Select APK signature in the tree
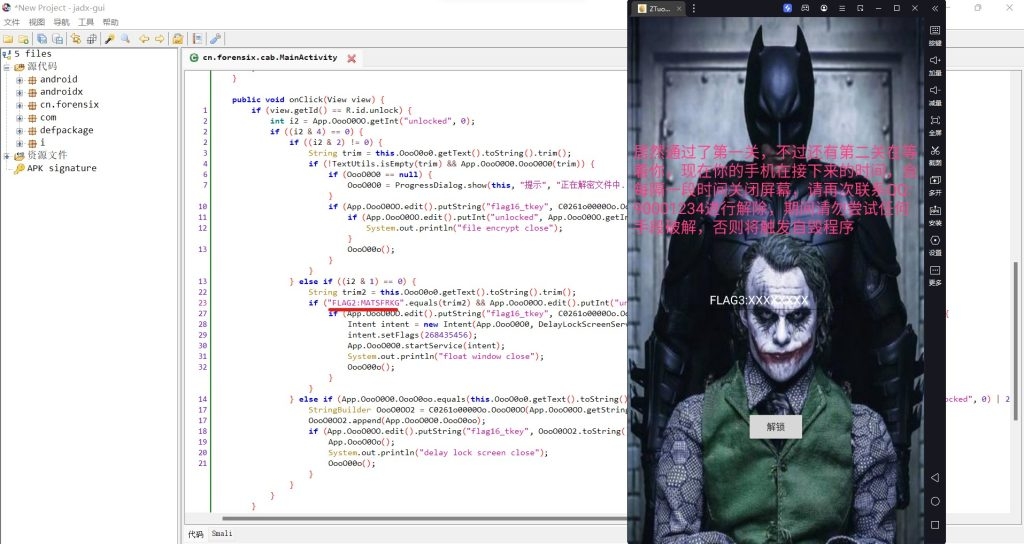This screenshot has height=544, width=1024. tap(61, 168)
